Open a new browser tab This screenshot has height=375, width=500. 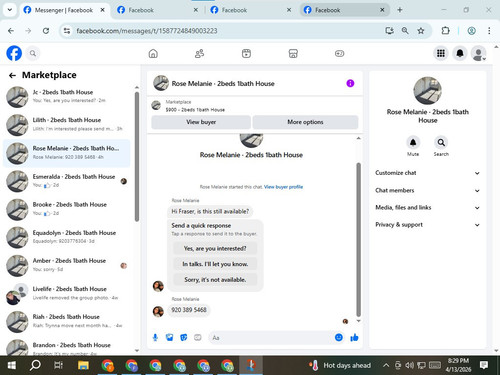(400, 10)
